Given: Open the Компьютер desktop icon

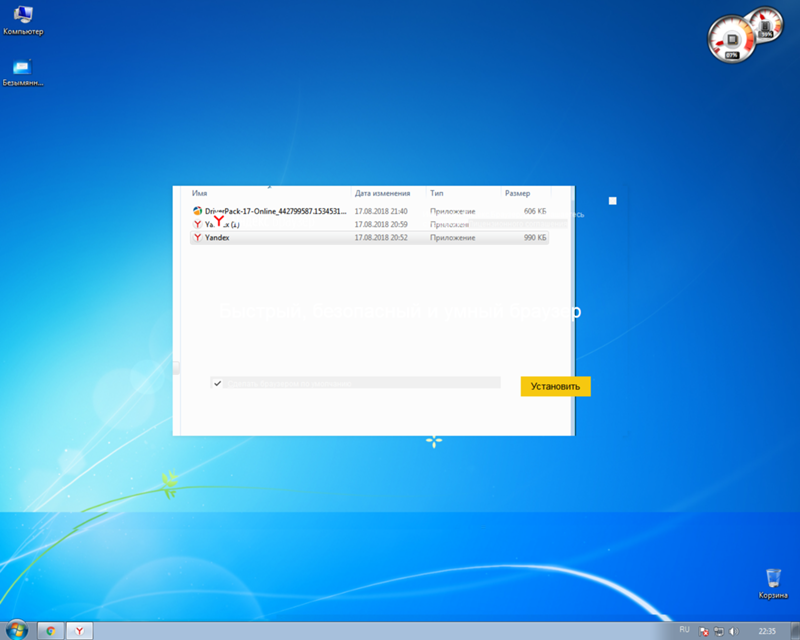Looking at the screenshot, I should [x=23, y=20].
